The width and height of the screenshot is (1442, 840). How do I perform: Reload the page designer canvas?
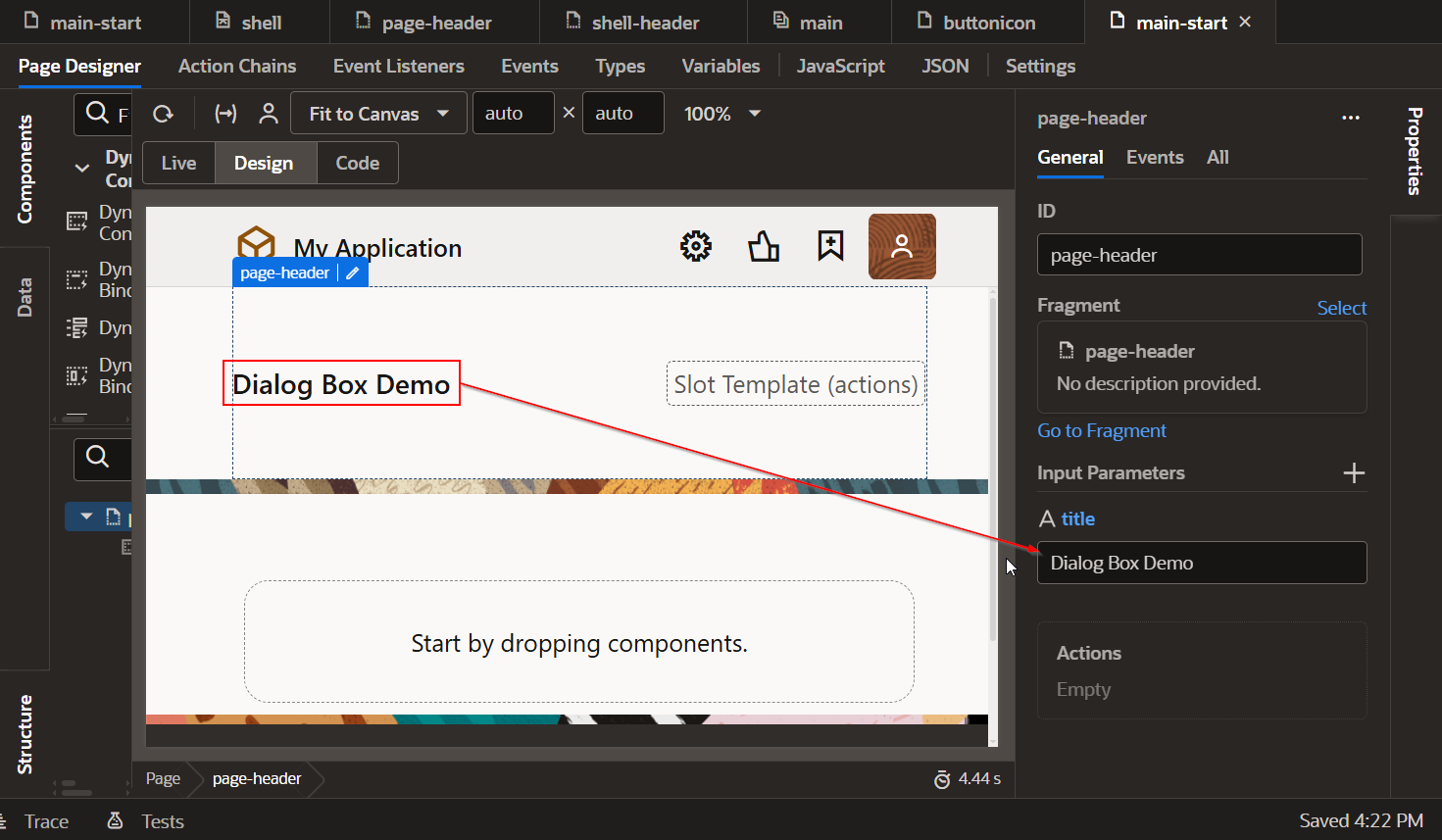164,114
